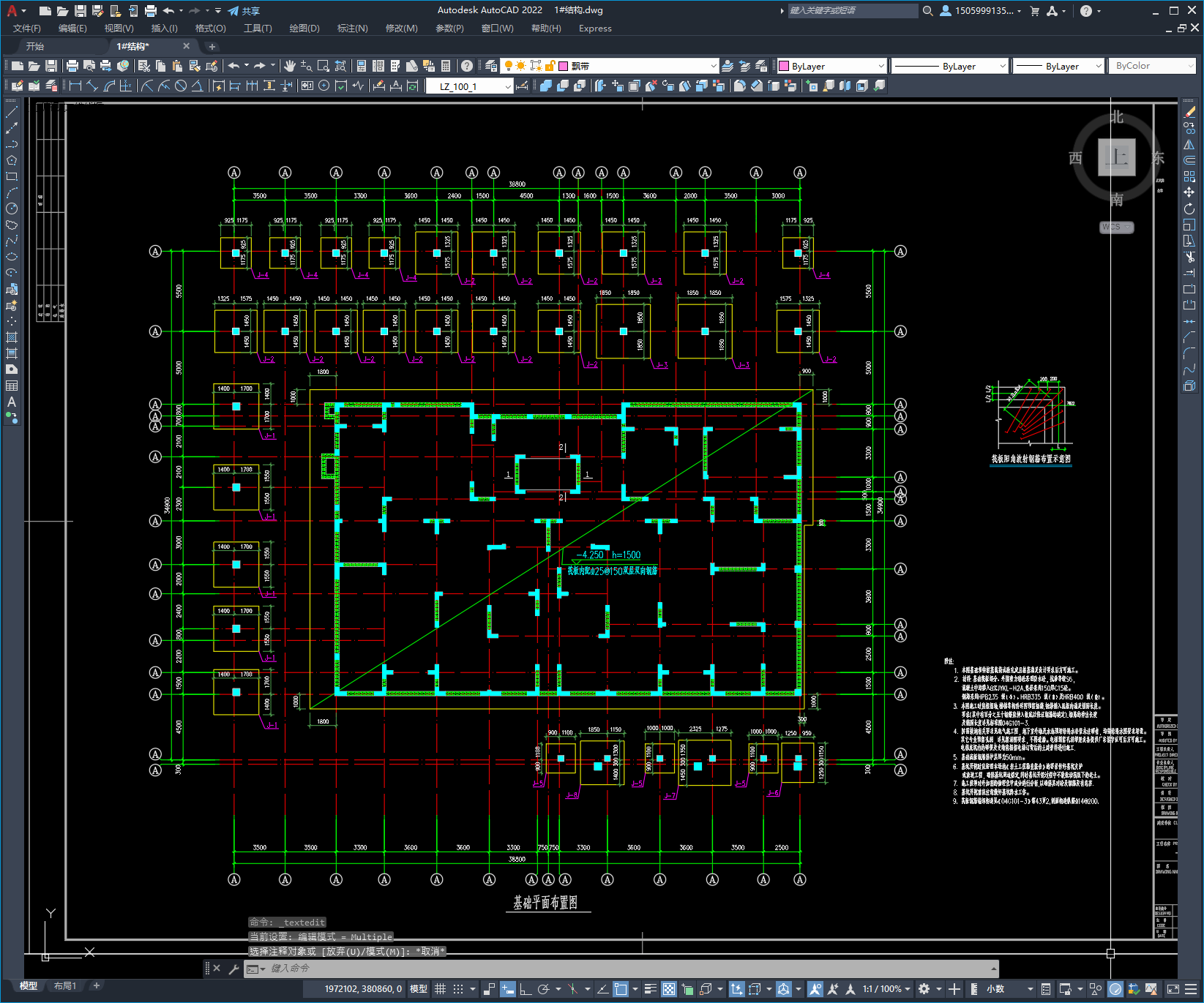Viewport: 1204px width, 1003px height.
Task: Expand the 1:1 / 100% annotation scale menu
Action: point(886,989)
